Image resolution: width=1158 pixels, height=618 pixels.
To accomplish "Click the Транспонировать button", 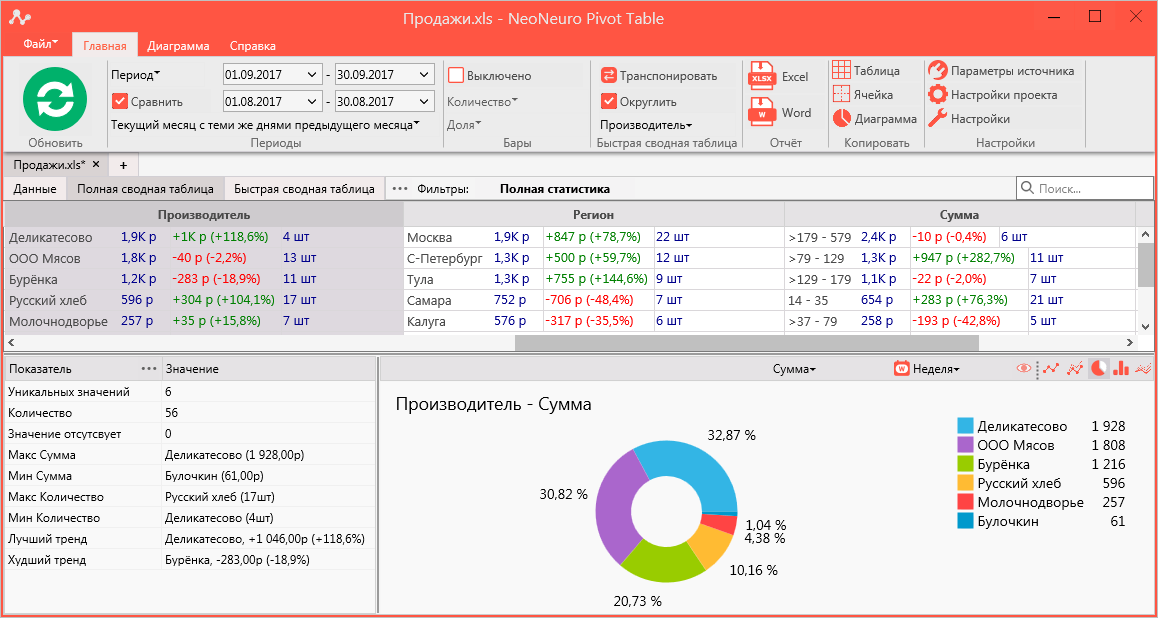I will 659,75.
